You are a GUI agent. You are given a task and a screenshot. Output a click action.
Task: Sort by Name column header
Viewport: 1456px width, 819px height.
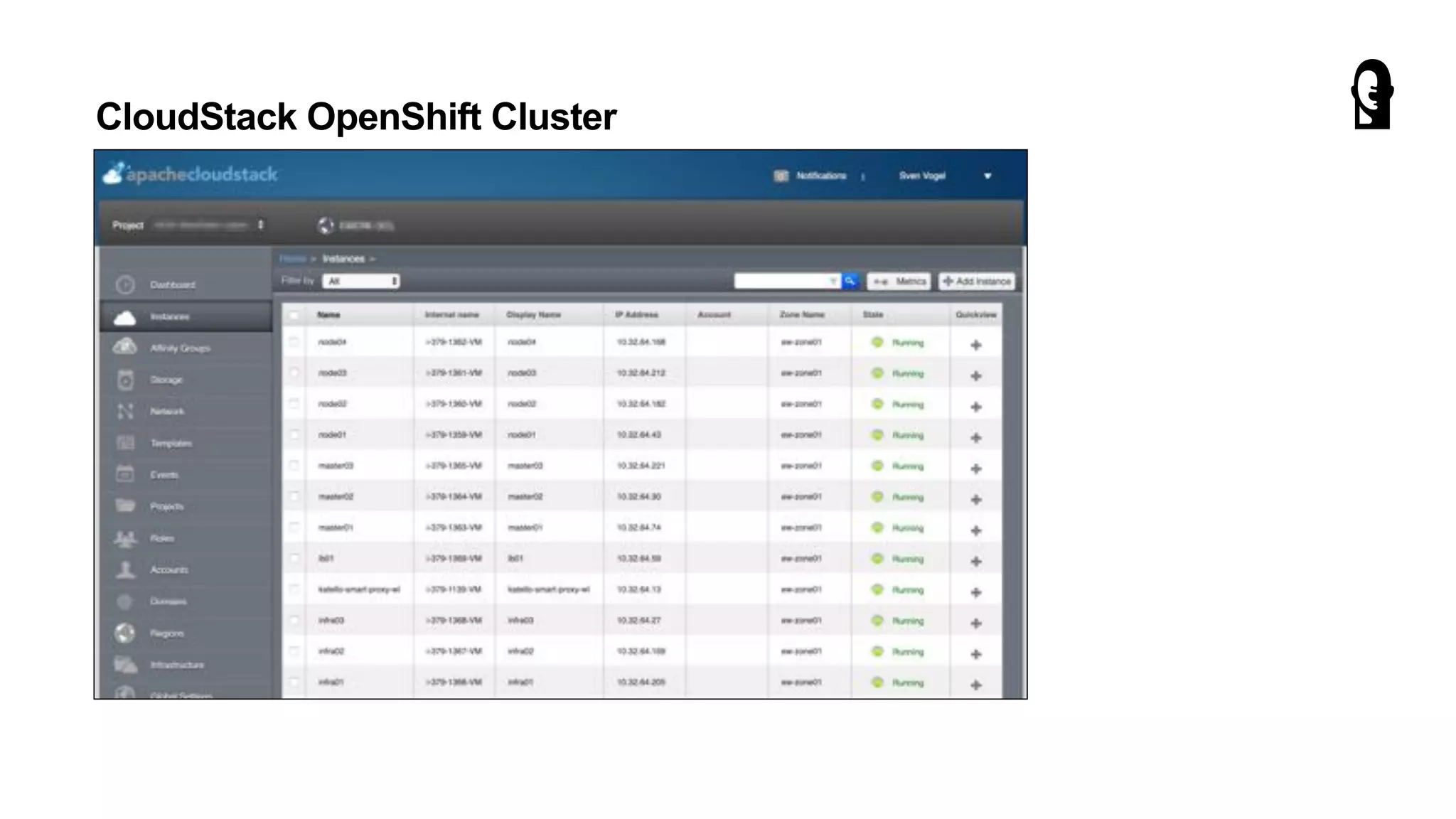[x=328, y=315]
